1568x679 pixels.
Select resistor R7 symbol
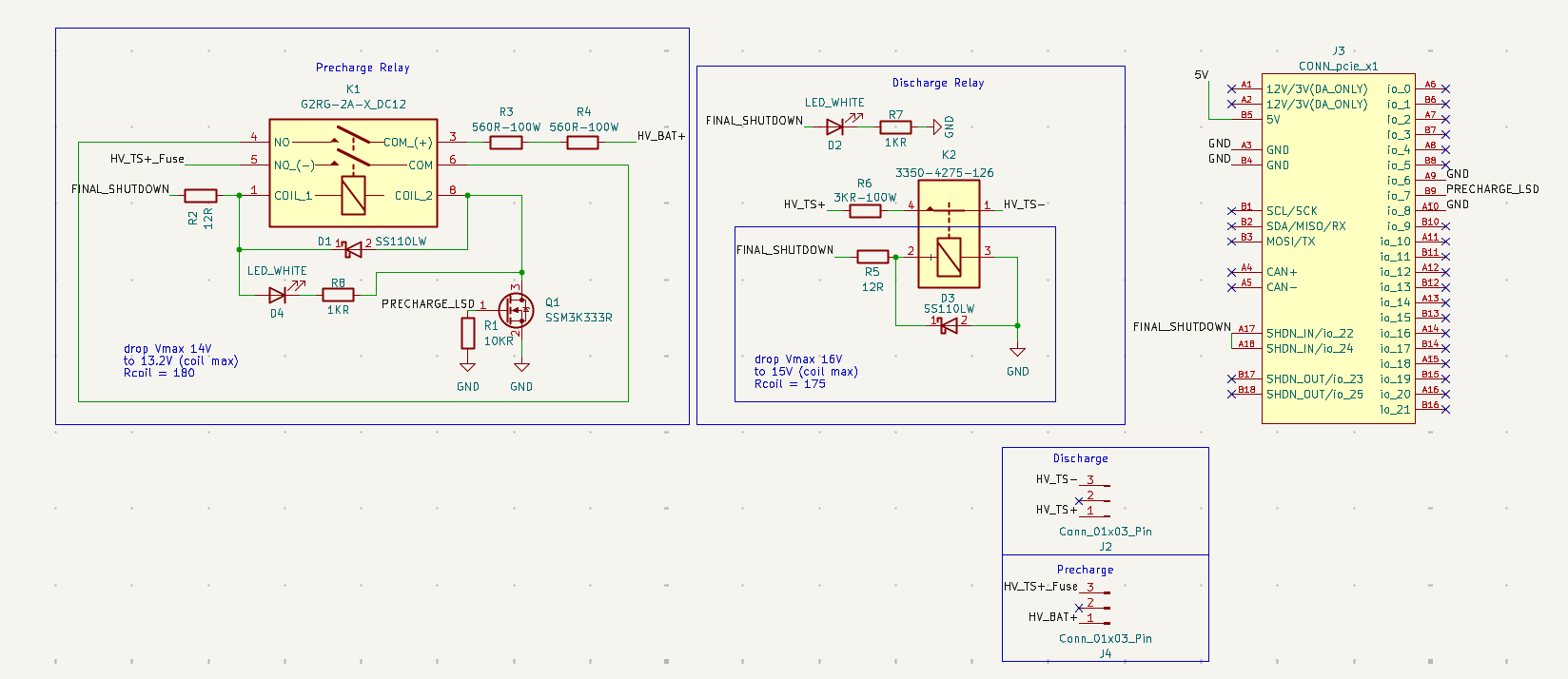[895, 126]
